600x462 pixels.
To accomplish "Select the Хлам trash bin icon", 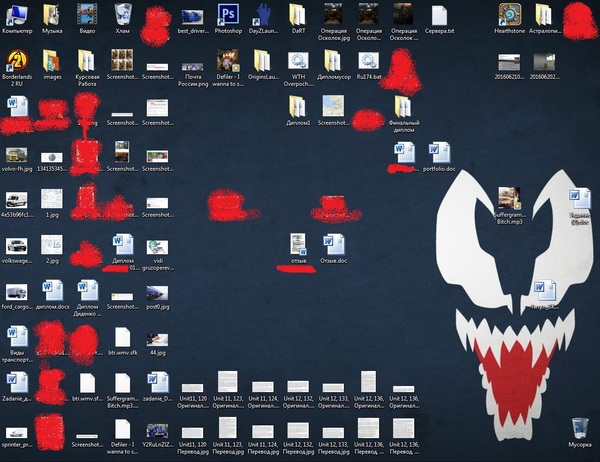I will [123, 14].
